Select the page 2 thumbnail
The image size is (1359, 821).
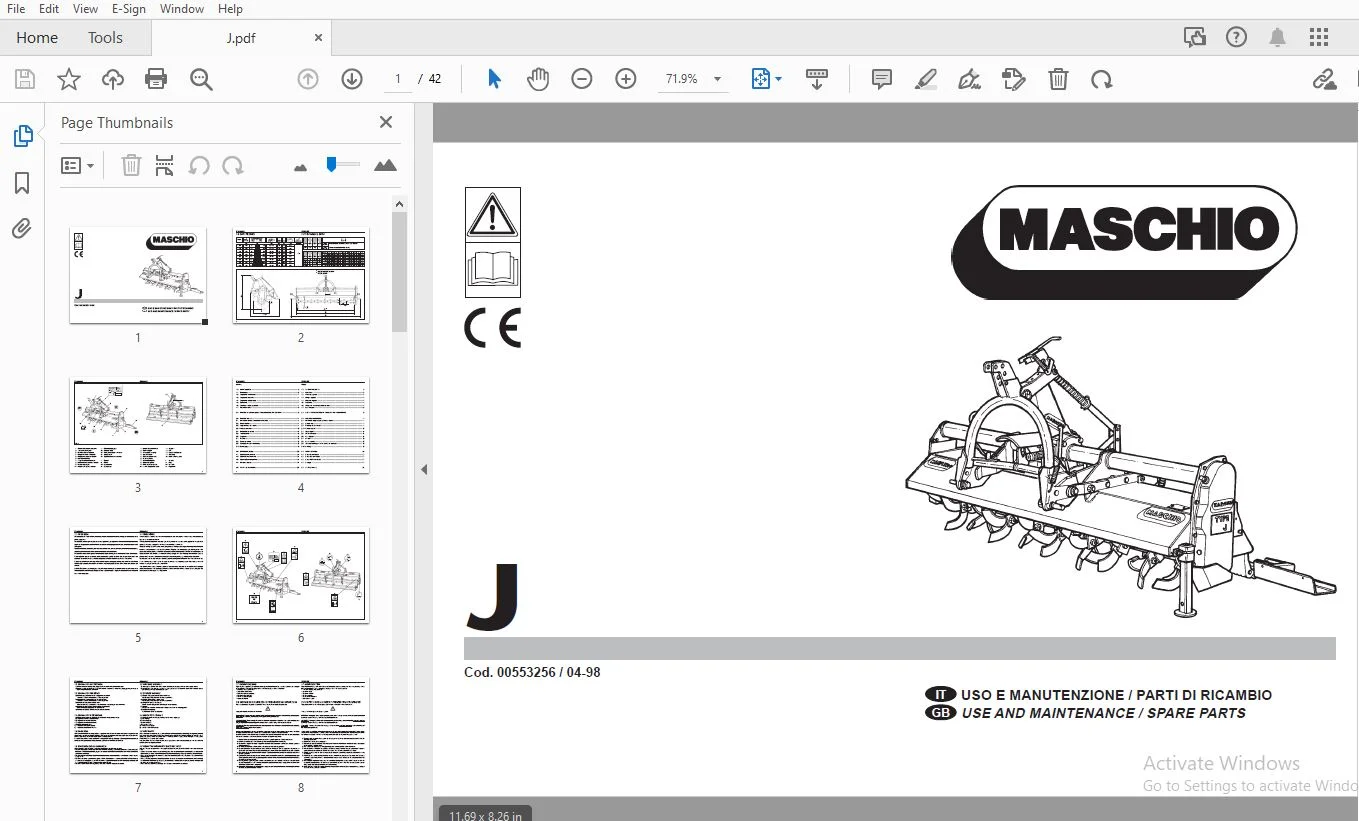click(x=301, y=275)
